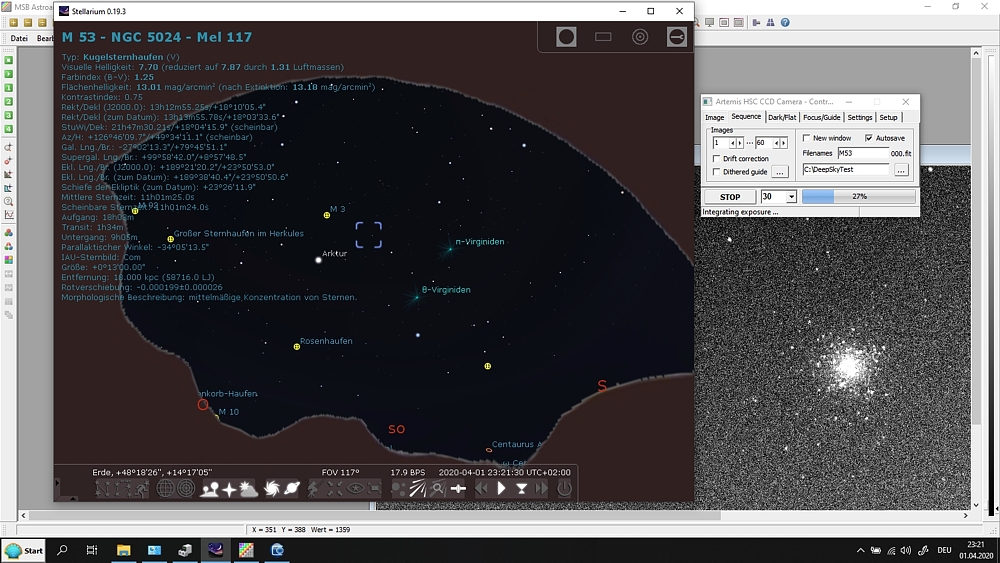This screenshot has height=563, width=1000.
Task: Toggle the equatorial grid in Stellarium
Action: click(166, 489)
